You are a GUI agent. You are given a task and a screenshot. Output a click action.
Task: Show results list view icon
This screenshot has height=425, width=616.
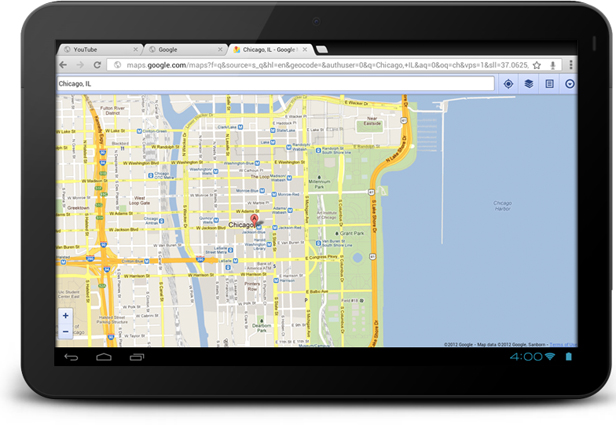[x=549, y=84]
